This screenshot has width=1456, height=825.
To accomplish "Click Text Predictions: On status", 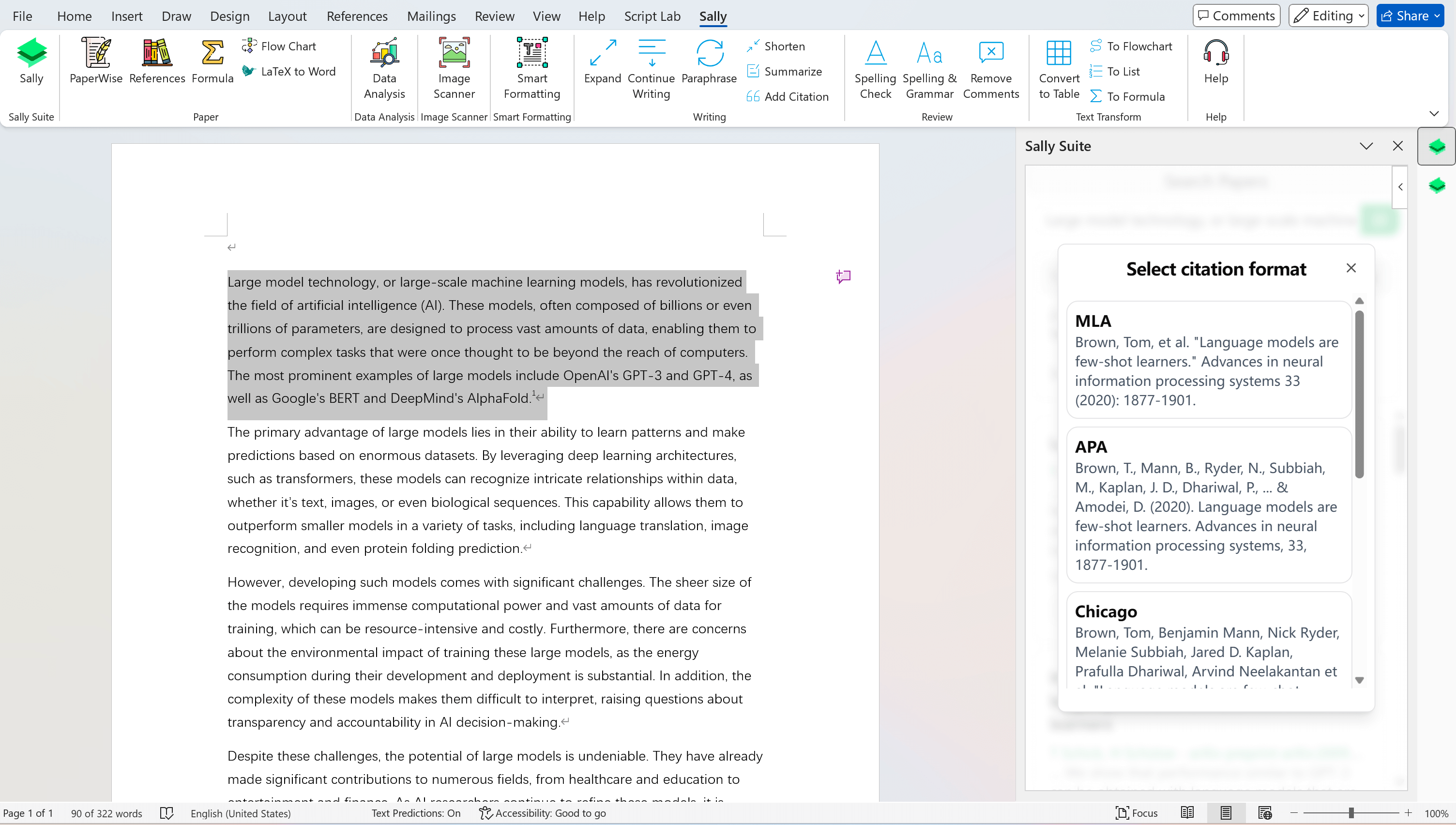I will click(416, 813).
